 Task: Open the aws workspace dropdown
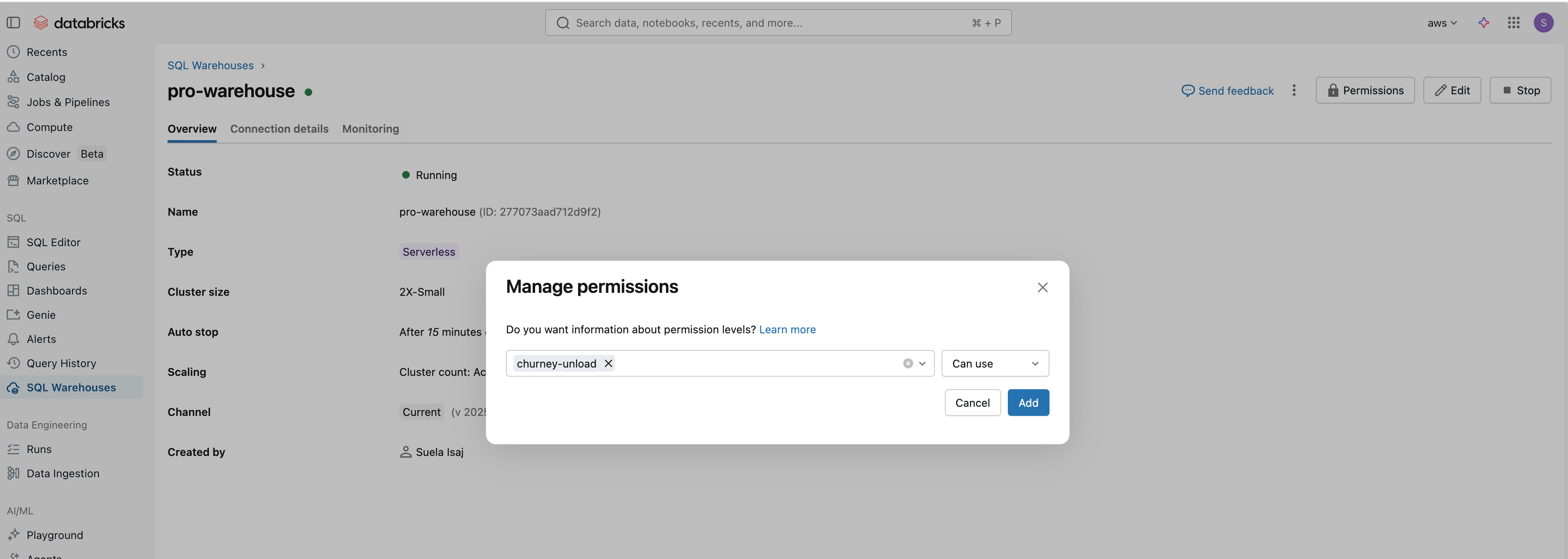1441,23
